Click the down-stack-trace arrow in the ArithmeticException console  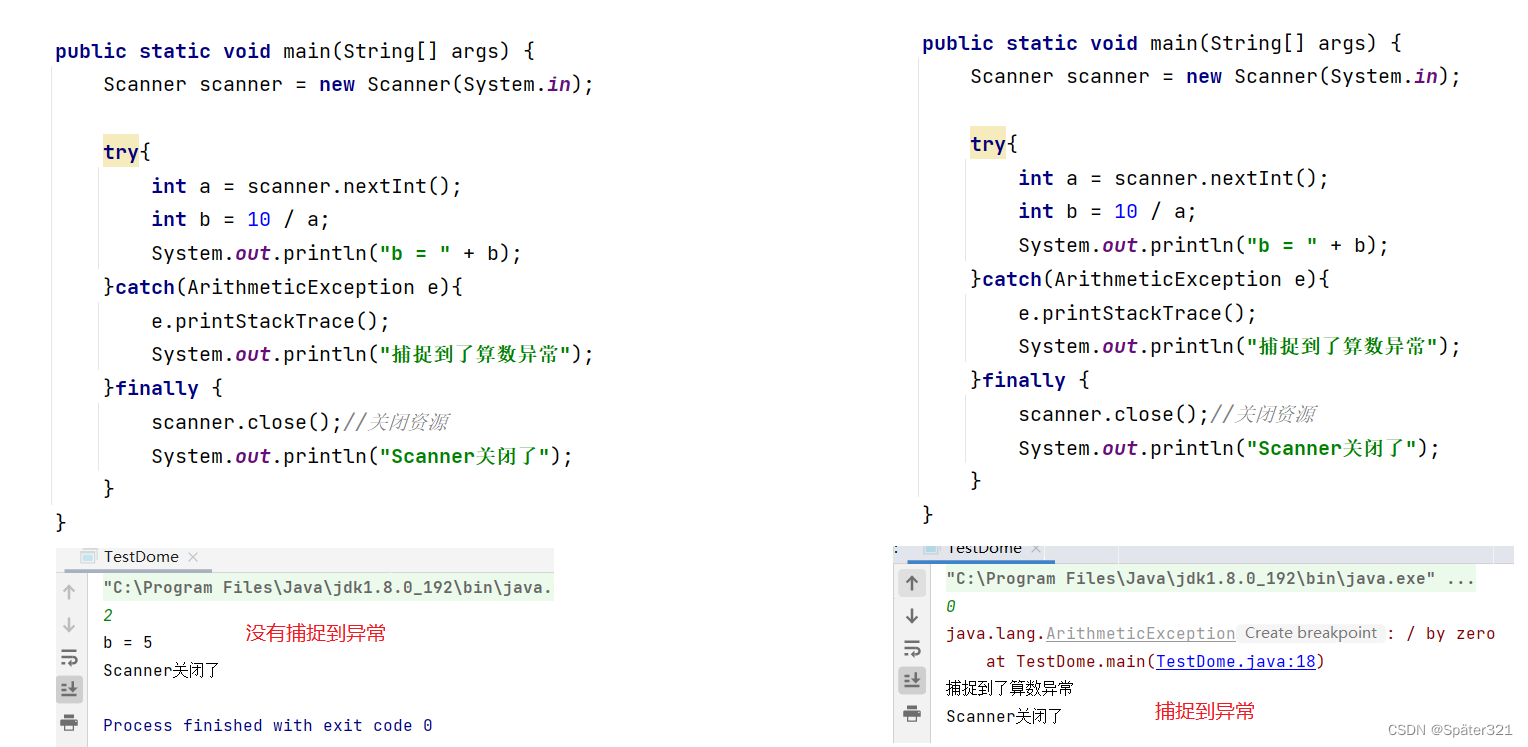(x=911, y=616)
